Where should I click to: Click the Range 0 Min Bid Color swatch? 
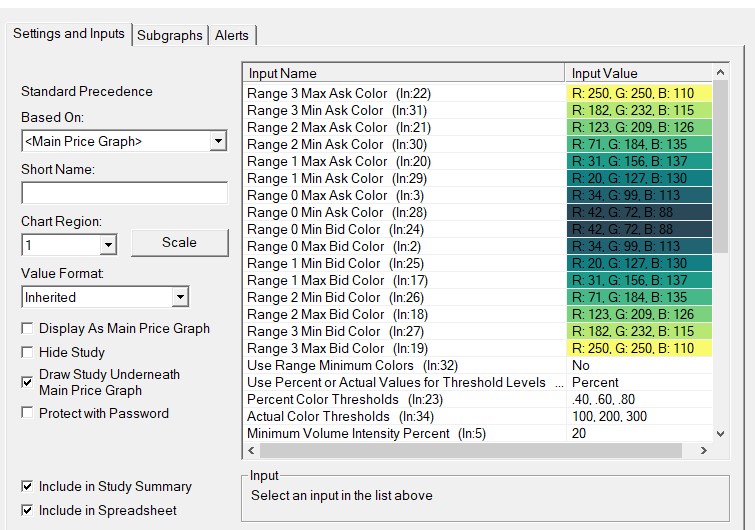pyautogui.click(x=638, y=229)
